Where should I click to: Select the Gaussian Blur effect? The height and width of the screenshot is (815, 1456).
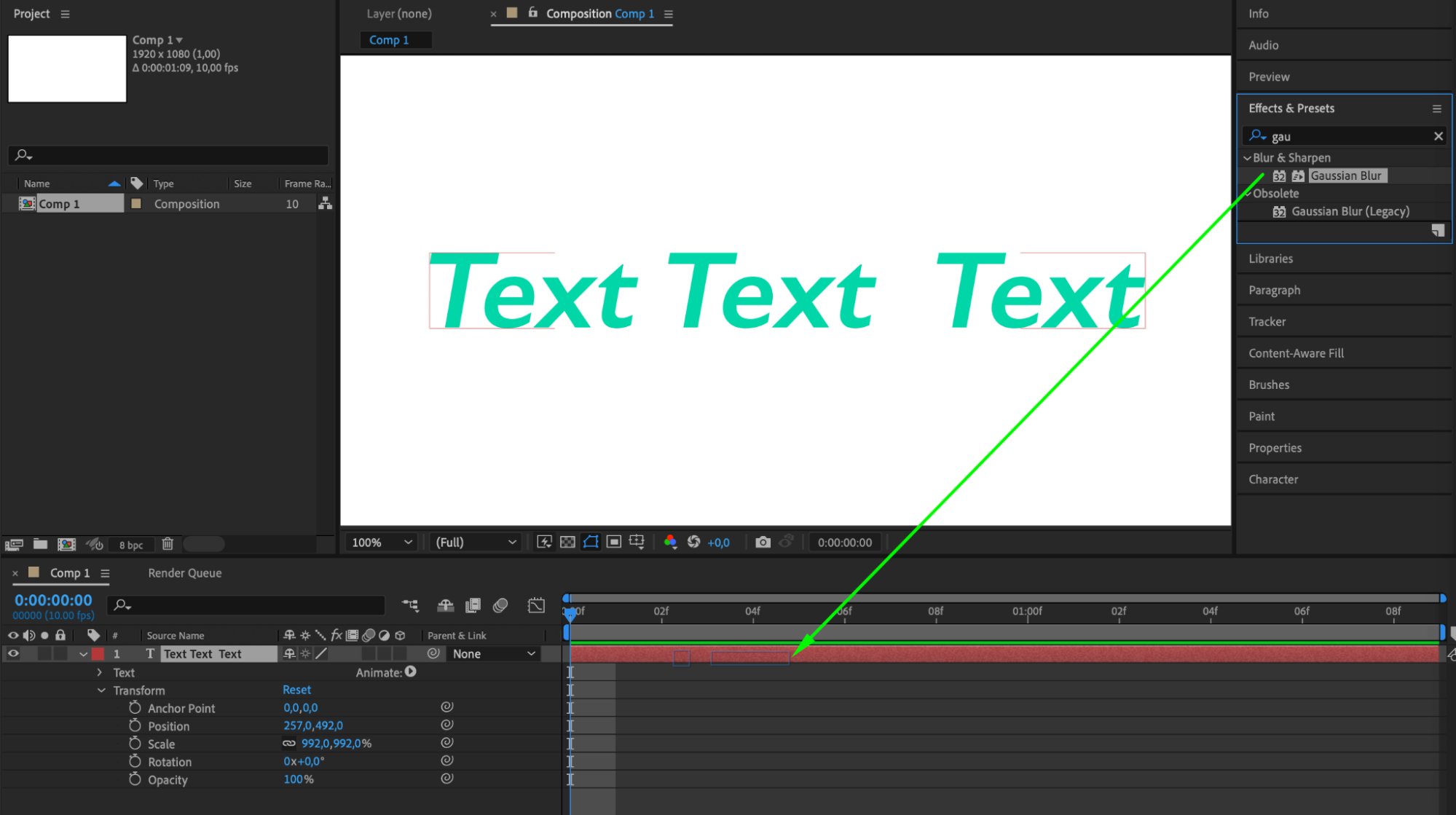tap(1346, 176)
